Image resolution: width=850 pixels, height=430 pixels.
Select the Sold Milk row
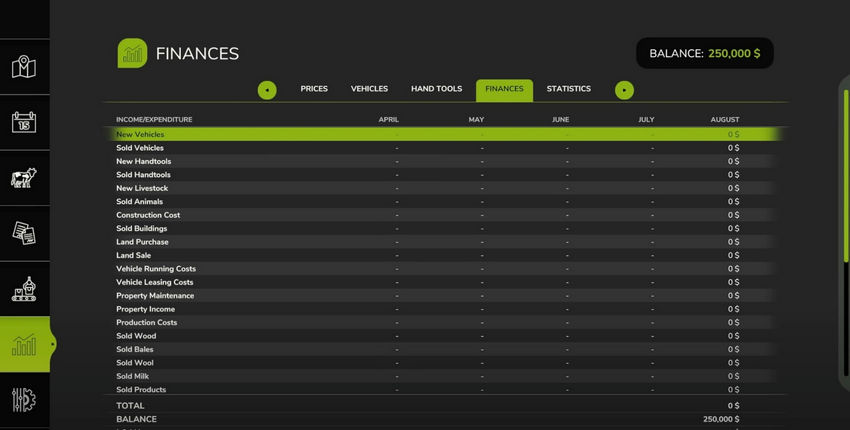coord(443,376)
